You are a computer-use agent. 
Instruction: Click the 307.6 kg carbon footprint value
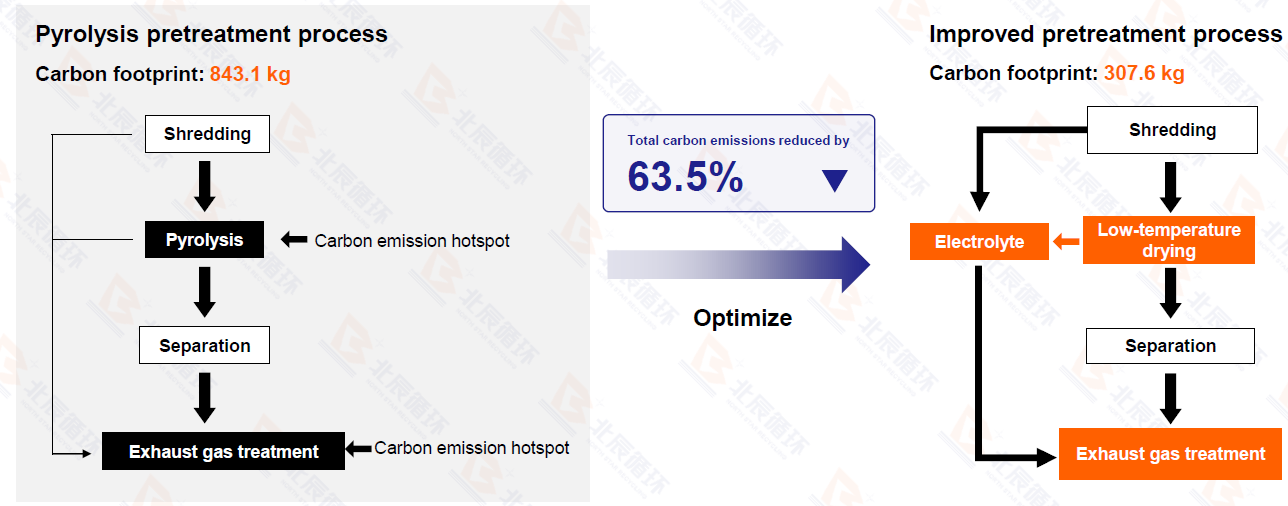click(1144, 73)
